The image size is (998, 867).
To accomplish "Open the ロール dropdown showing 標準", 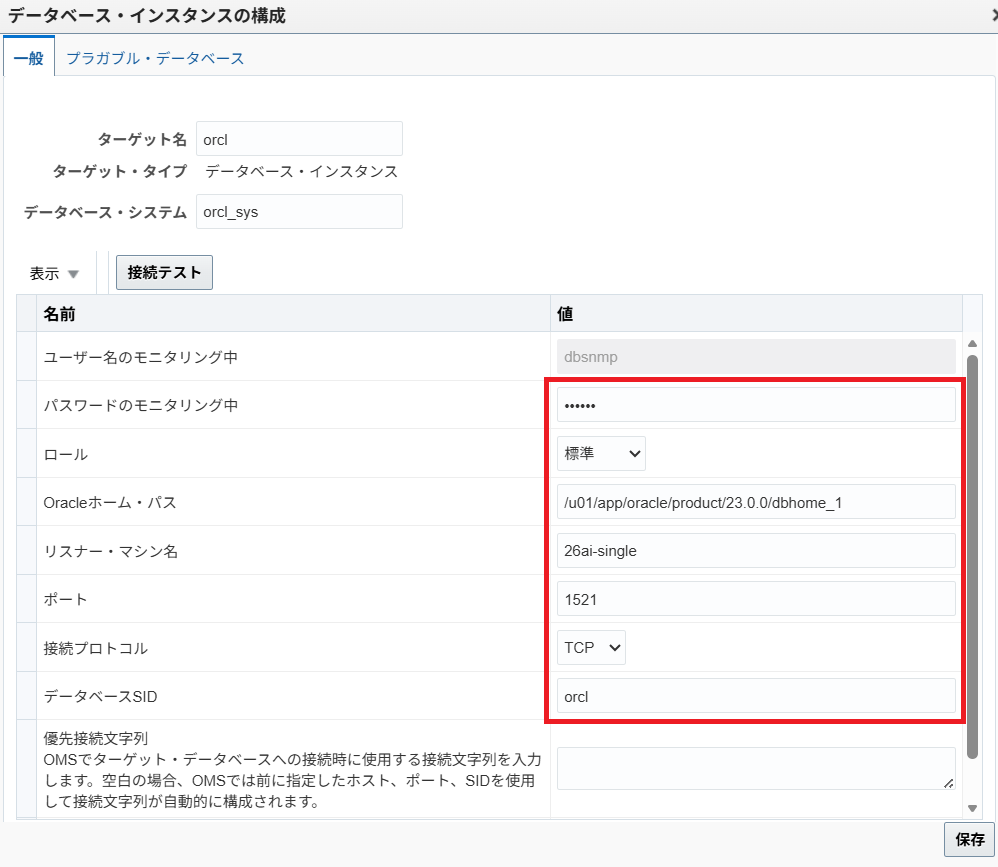I will point(601,453).
